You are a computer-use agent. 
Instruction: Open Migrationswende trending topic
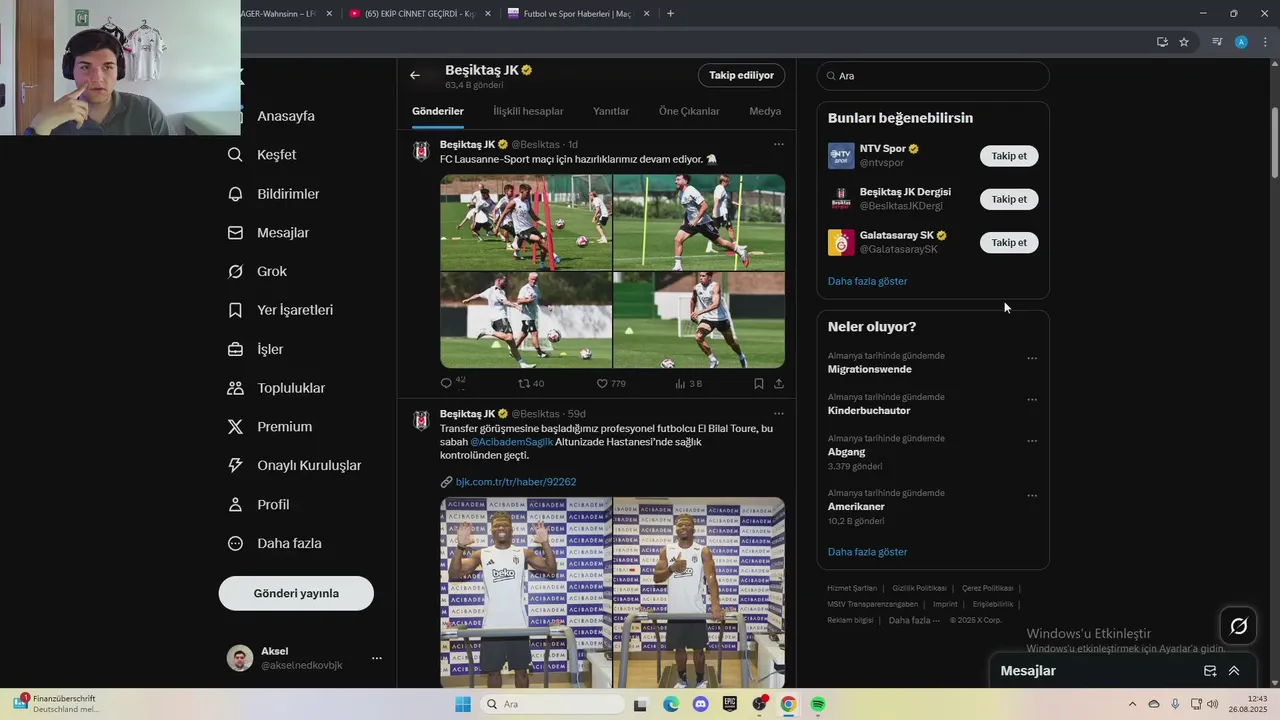[870, 370]
